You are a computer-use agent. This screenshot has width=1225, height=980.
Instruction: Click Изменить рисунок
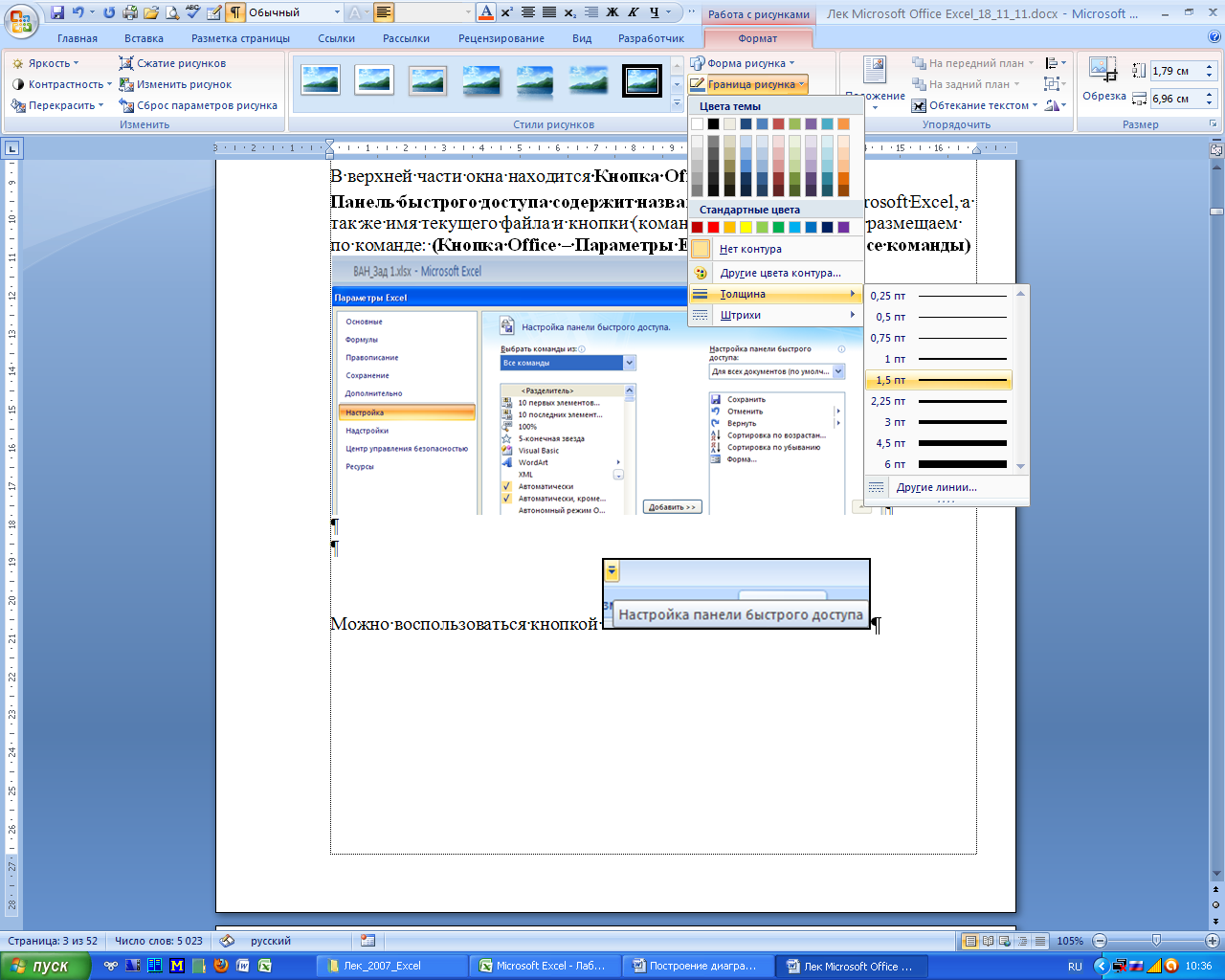click(175, 84)
